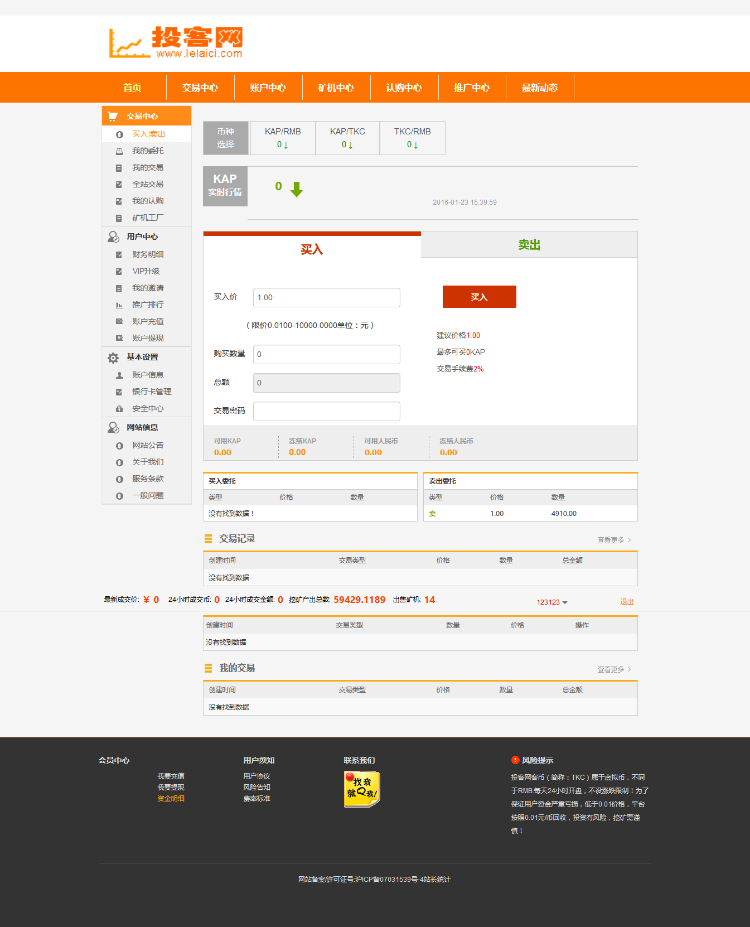
Task: Click the green down arrow in KAP 实时行情
Action: (297, 189)
